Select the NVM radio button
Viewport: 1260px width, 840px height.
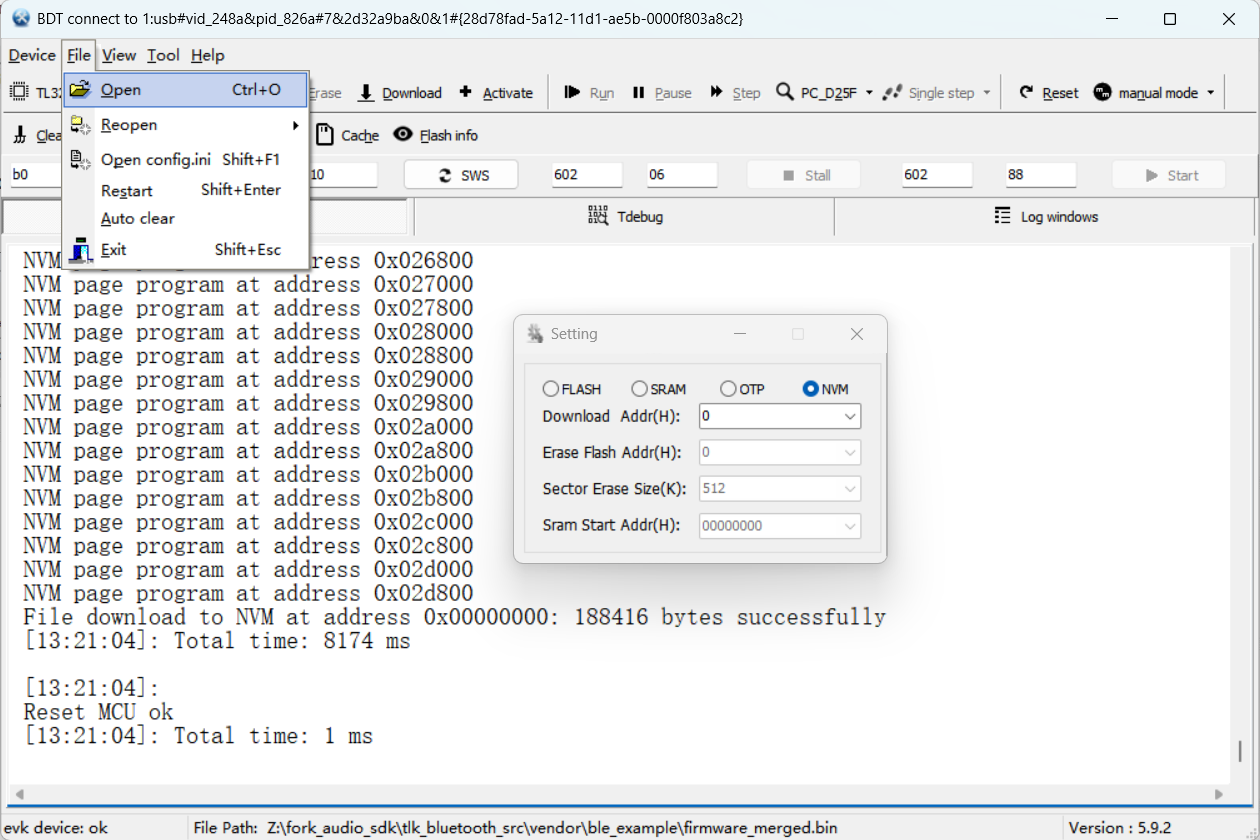pyautogui.click(x=811, y=389)
